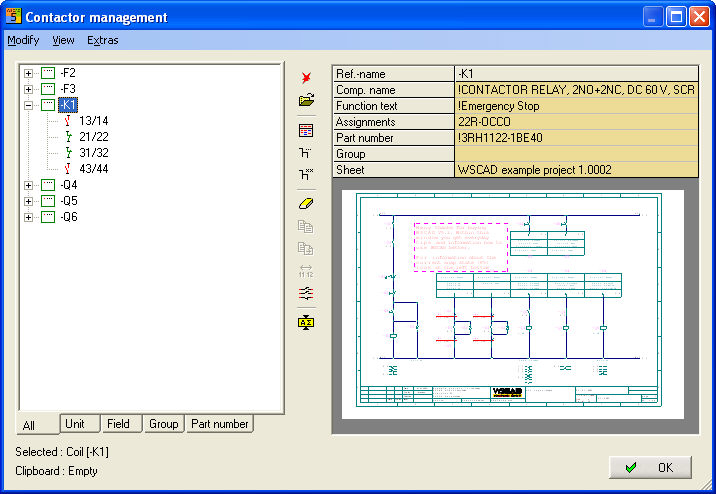
Task: Click the 'Selected : Coil [-K1]' status text
Action: [x=62, y=452]
